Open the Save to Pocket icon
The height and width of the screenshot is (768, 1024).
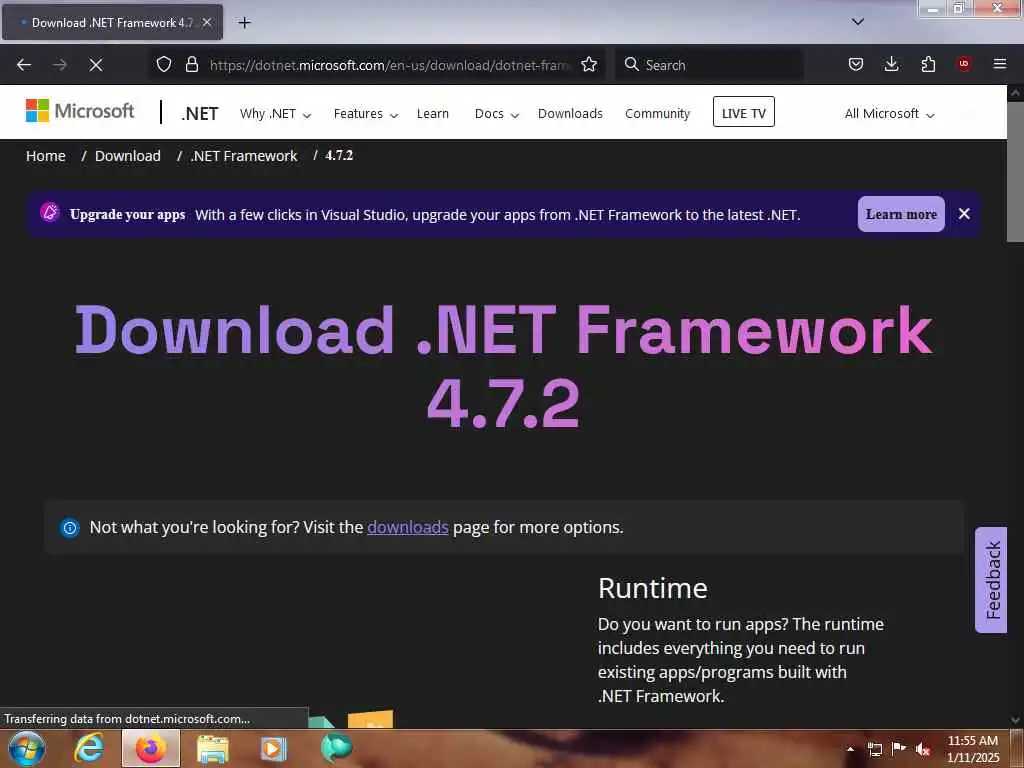856,64
